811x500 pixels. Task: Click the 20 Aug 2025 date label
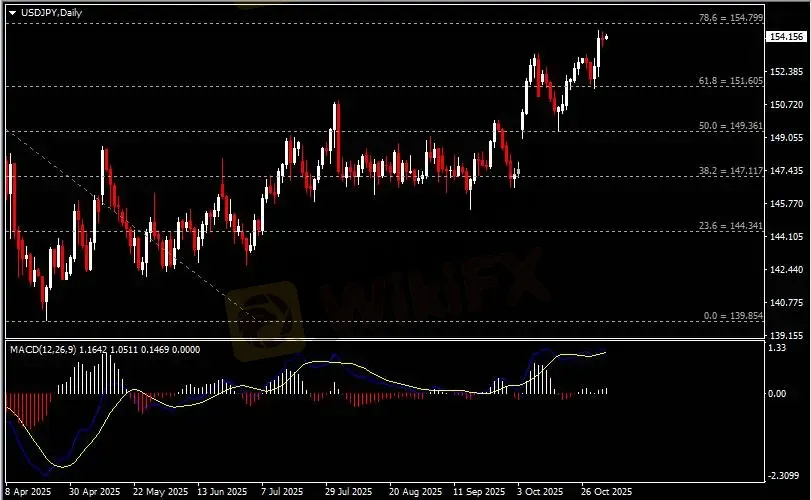pos(415,492)
